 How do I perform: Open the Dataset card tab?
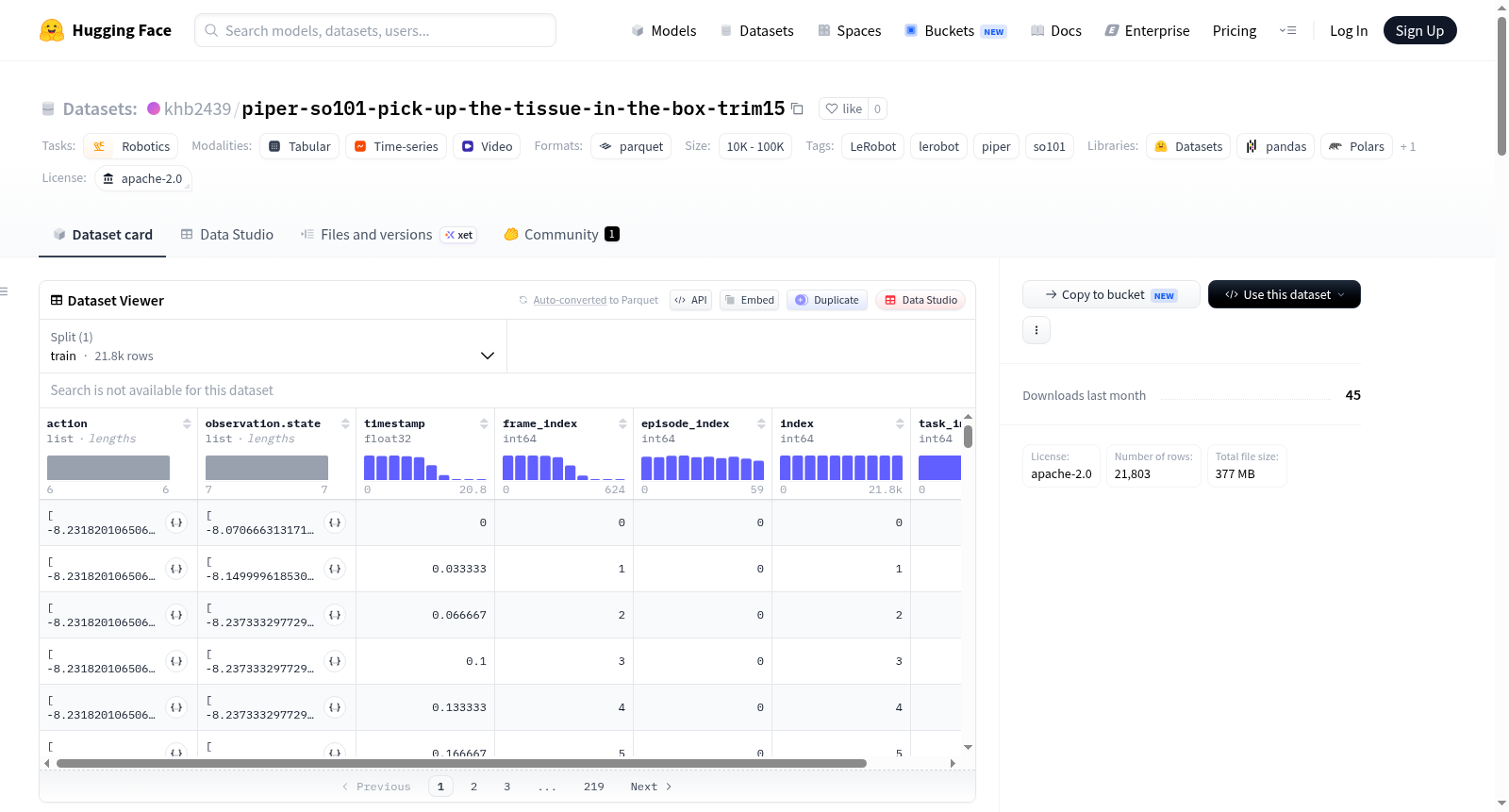click(102, 235)
